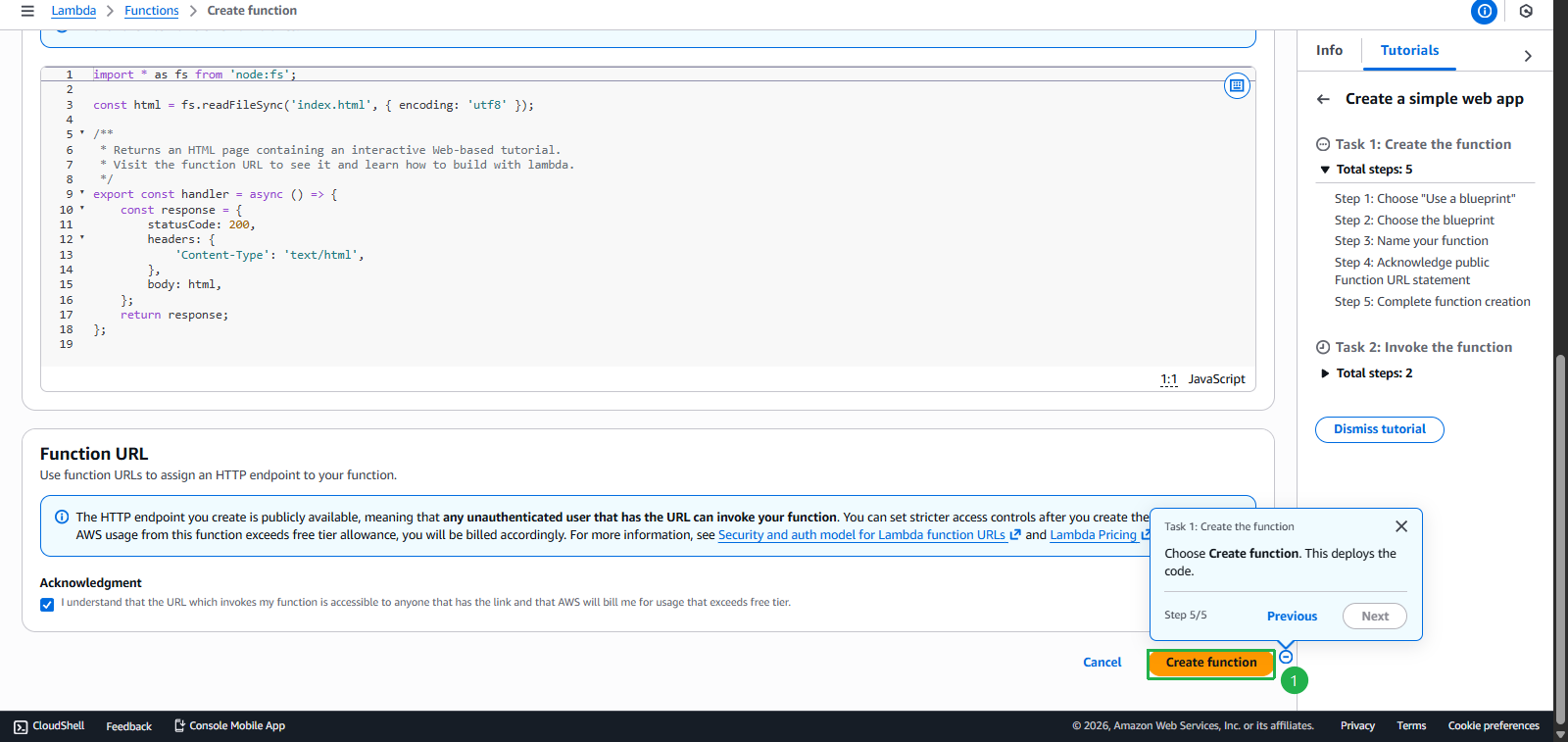Click the right chevron beside Tutorials tab
This screenshot has width=1568, height=742.
[1527, 56]
